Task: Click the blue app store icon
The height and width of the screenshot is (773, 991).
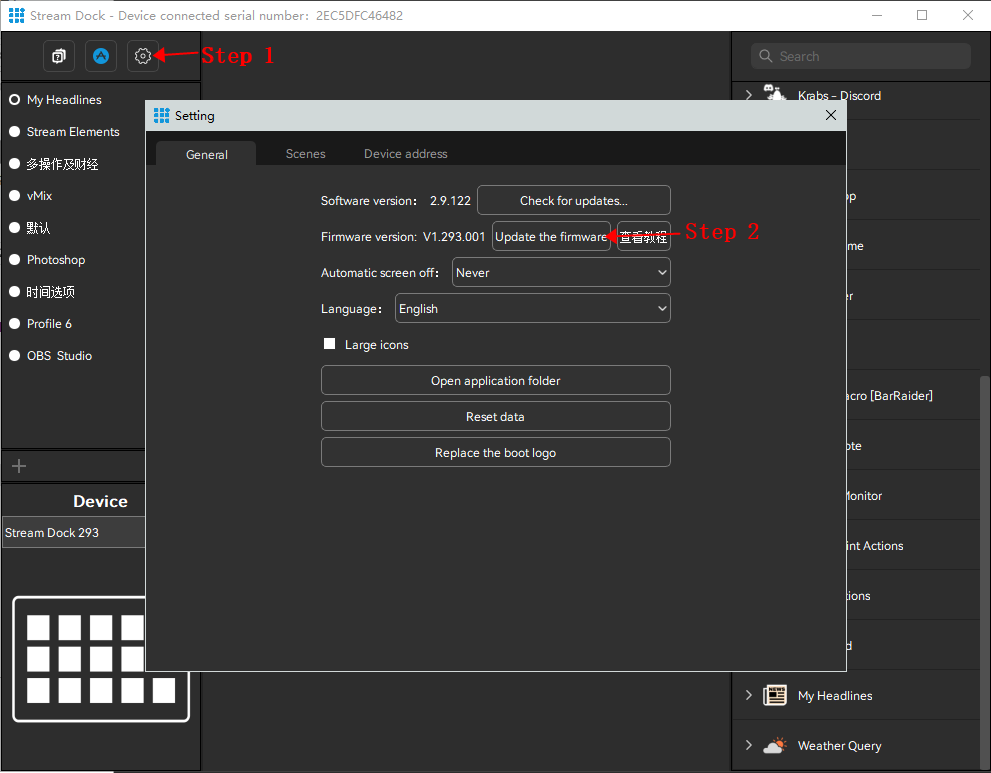Action: coord(101,56)
